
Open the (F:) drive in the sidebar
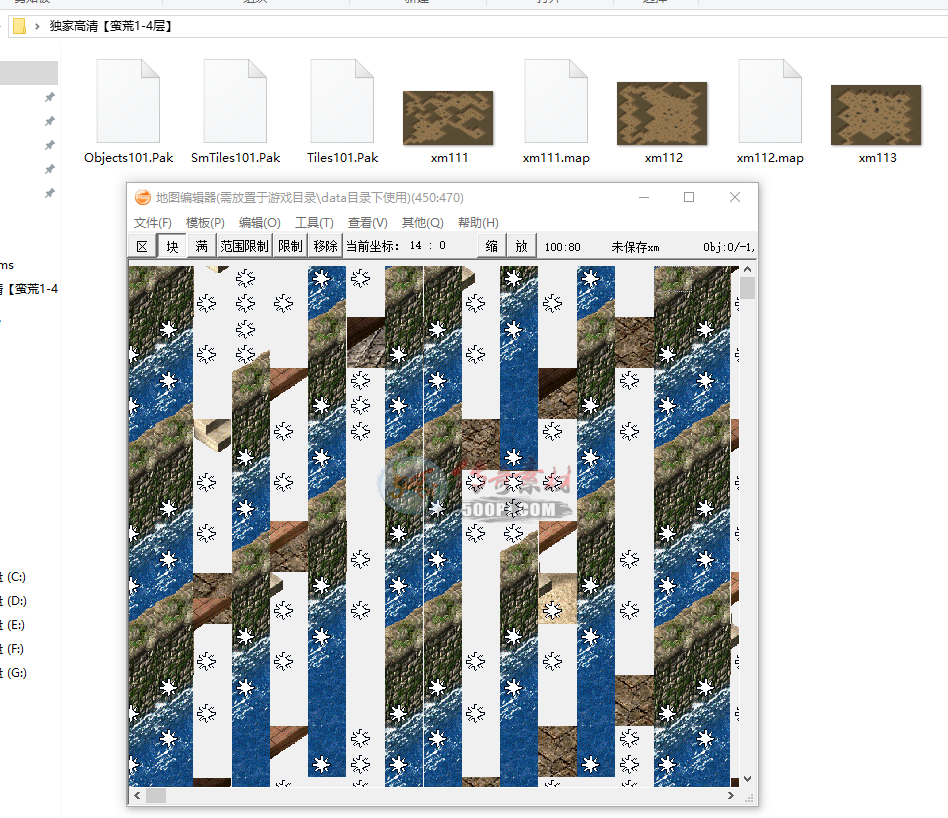click(13, 649)
